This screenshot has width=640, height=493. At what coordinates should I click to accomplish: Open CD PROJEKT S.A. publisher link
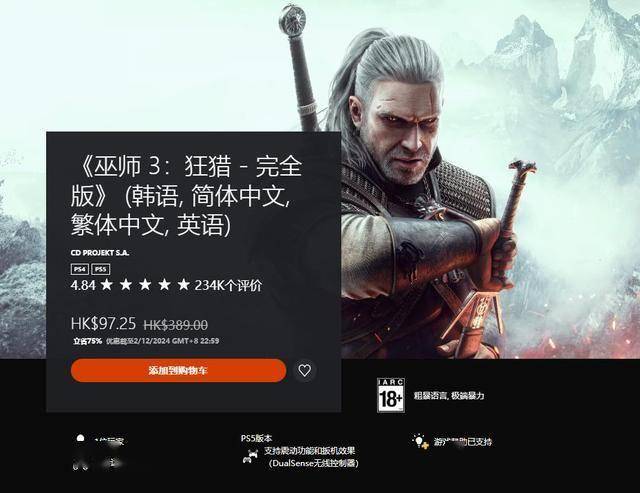click(100, 253)
